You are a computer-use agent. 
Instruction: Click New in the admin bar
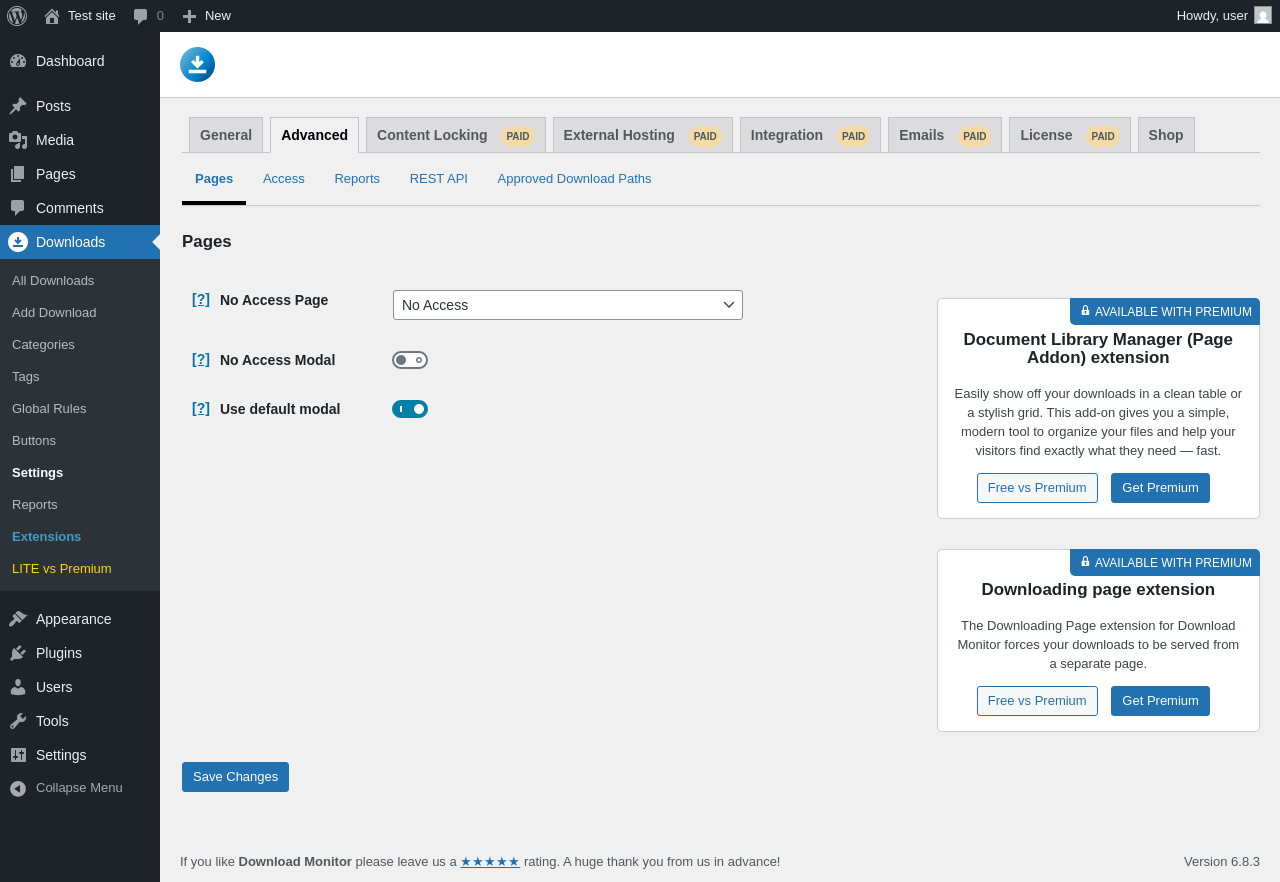click(218, 16)
